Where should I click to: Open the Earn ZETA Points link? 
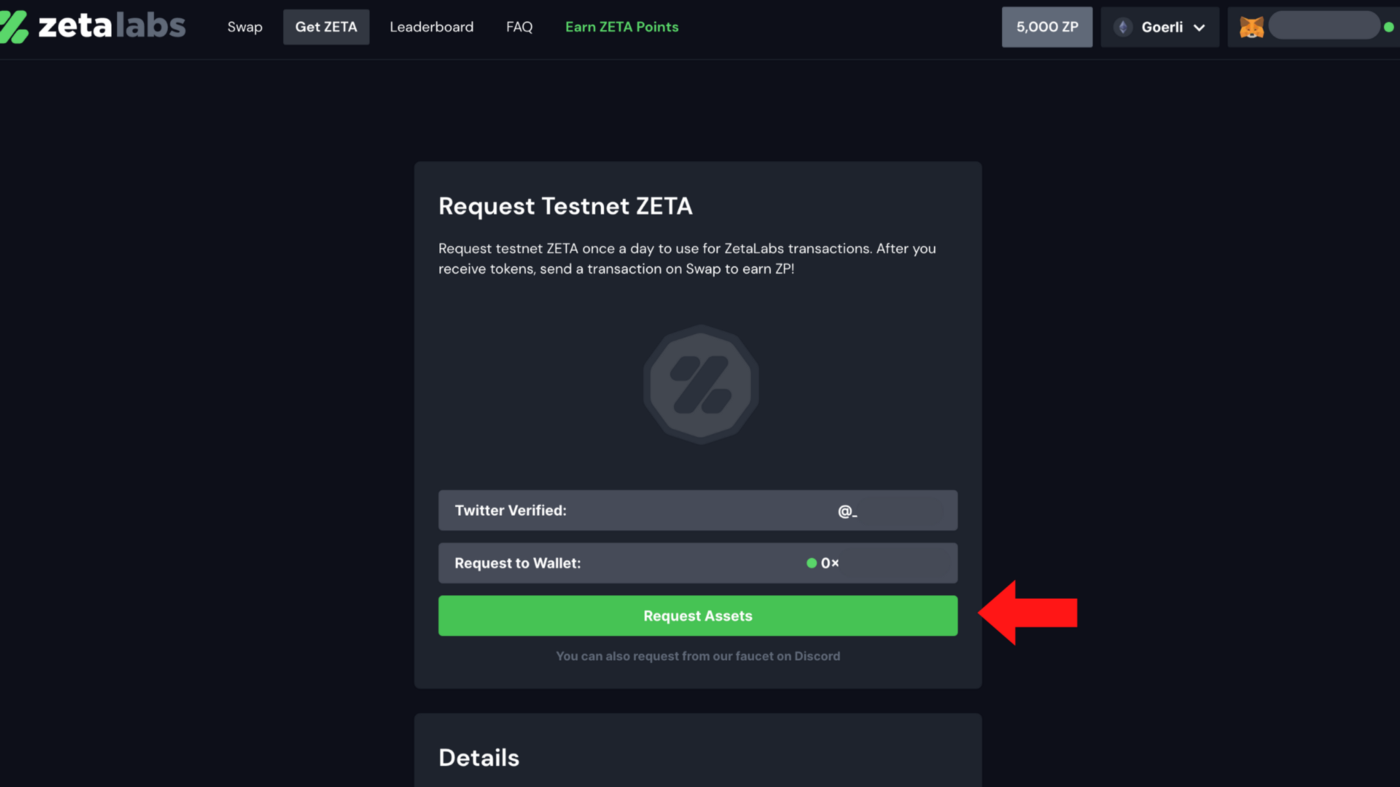pos(622,27)
